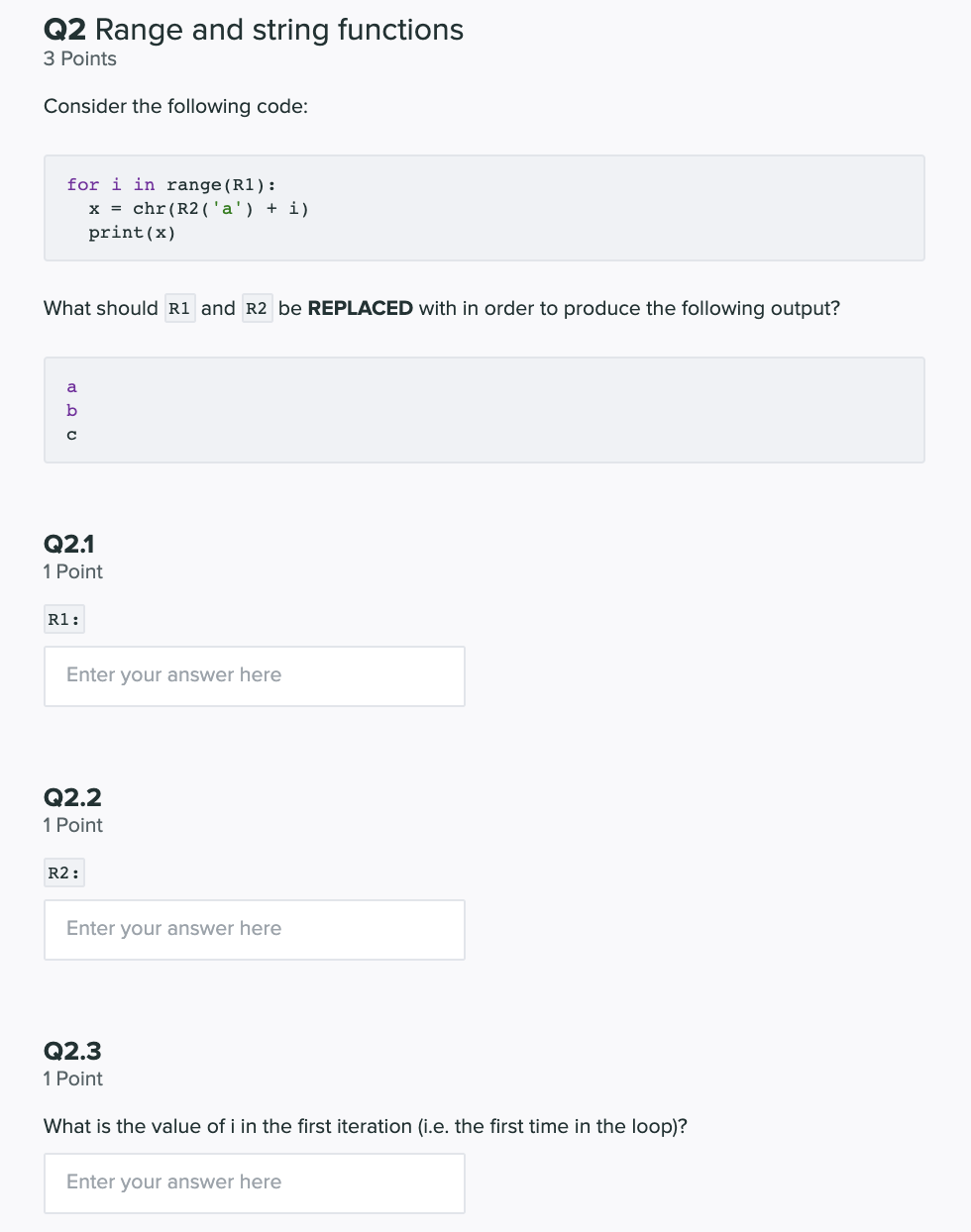Click the print(x) line in the code block
The width and height of the screenshot is (971, 1232).
132,232
